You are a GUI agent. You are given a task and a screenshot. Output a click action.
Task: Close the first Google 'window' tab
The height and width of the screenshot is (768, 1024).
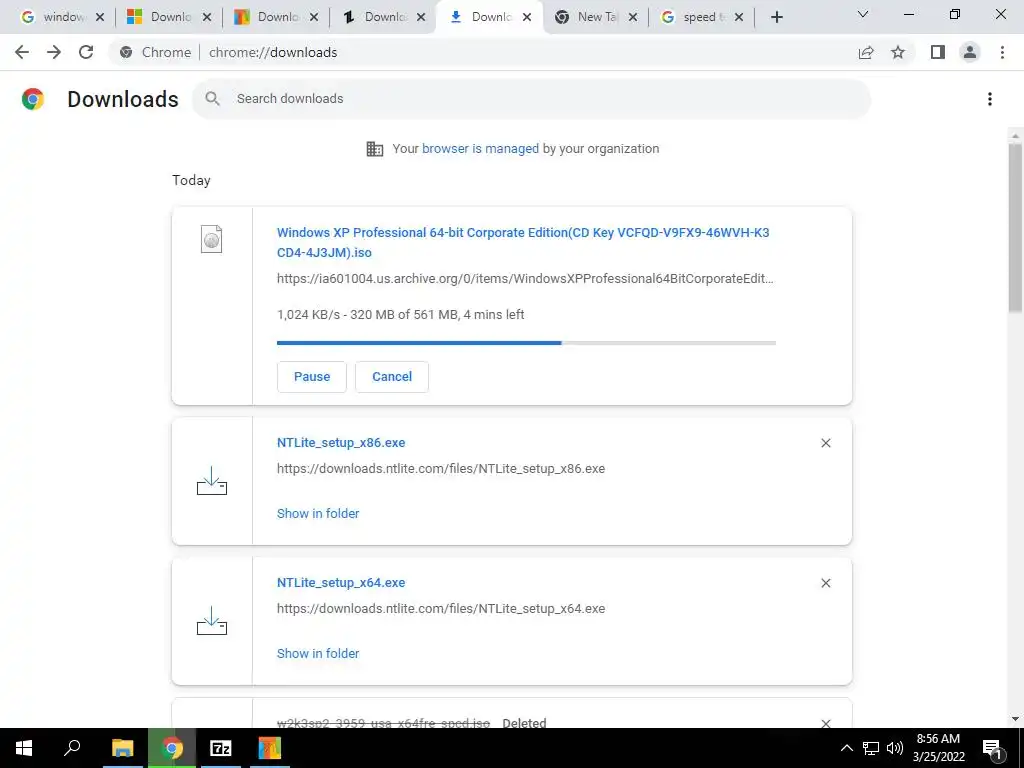click(x=100, y=18)
